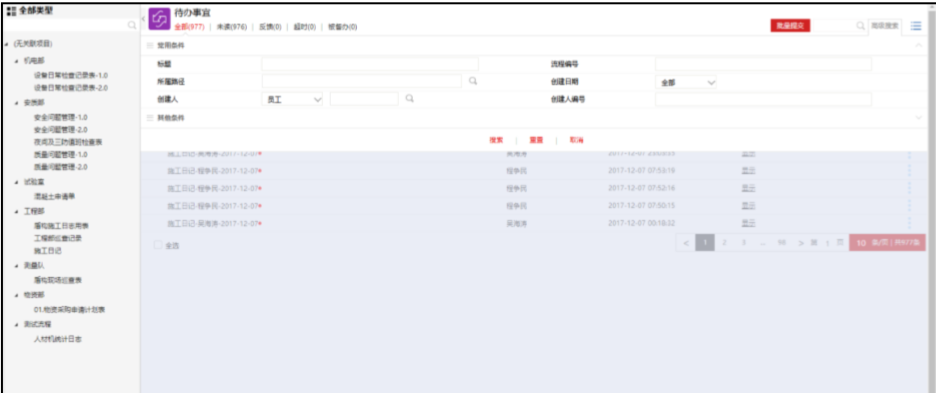Image resolution: width=936 pixels, height=393 pixels.
Task: Select 质量问题管理-1.0 in tree
Action: click(x=61, y=155)
